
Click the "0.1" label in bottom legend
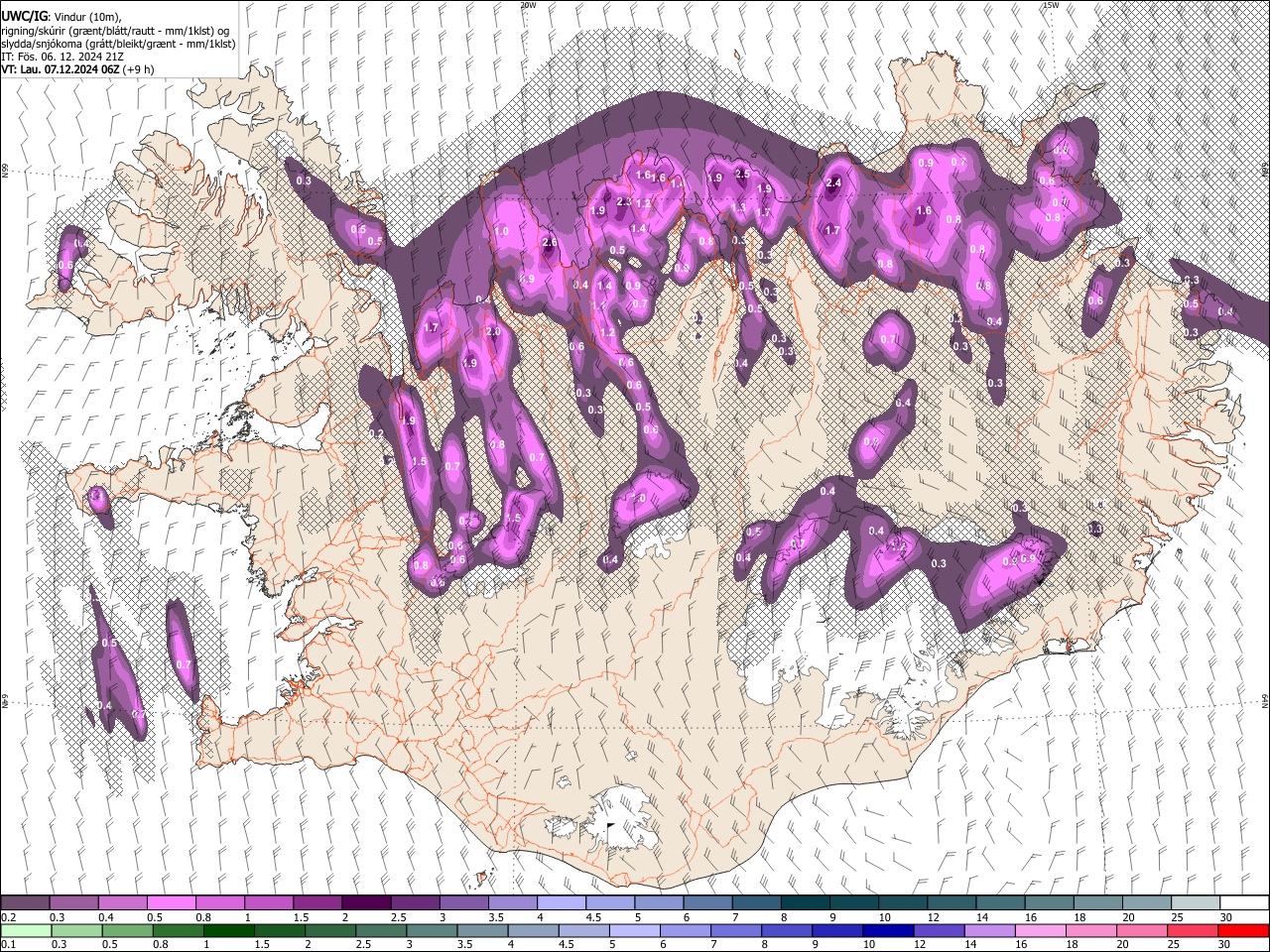8,943
